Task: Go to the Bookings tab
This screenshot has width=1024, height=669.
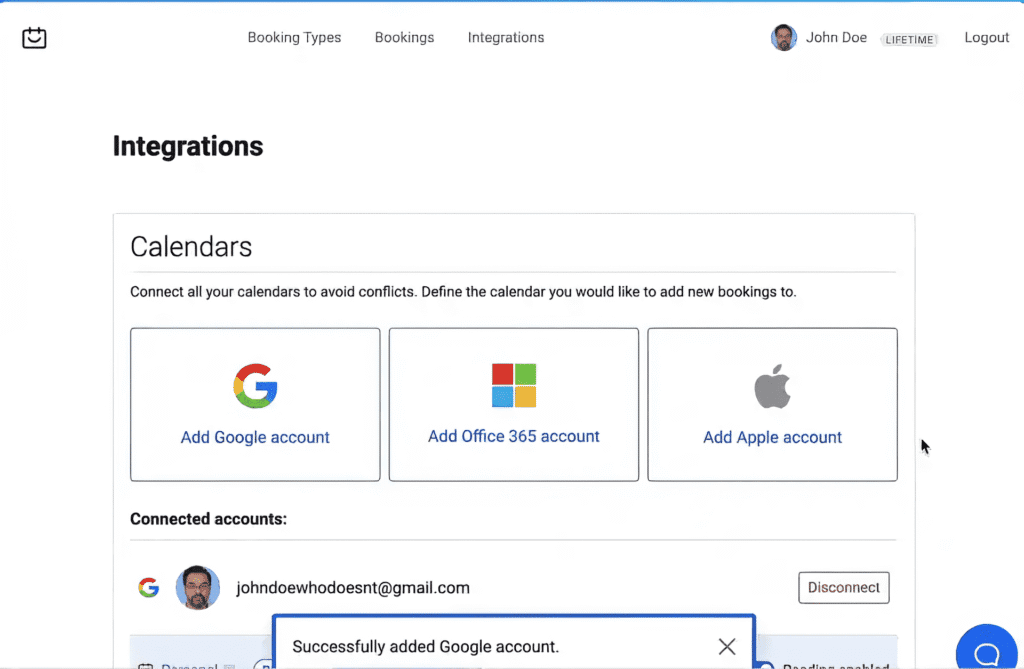Action: pyautogui.click(x=404, y=38)
